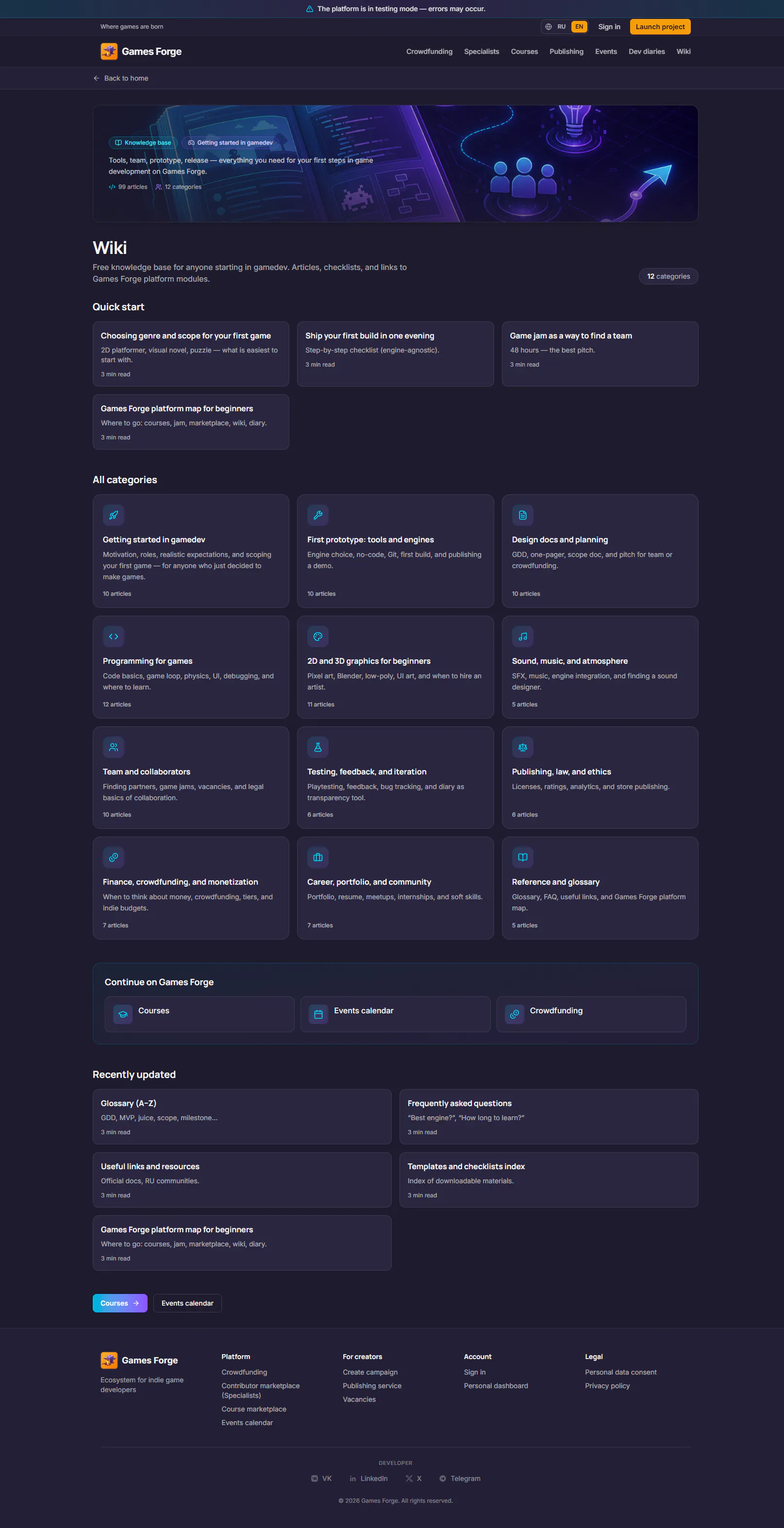This screenshot has width=784, height=1528.
Task: Click the Getting started in gamedev banner badge
Action: pos(230,143)
